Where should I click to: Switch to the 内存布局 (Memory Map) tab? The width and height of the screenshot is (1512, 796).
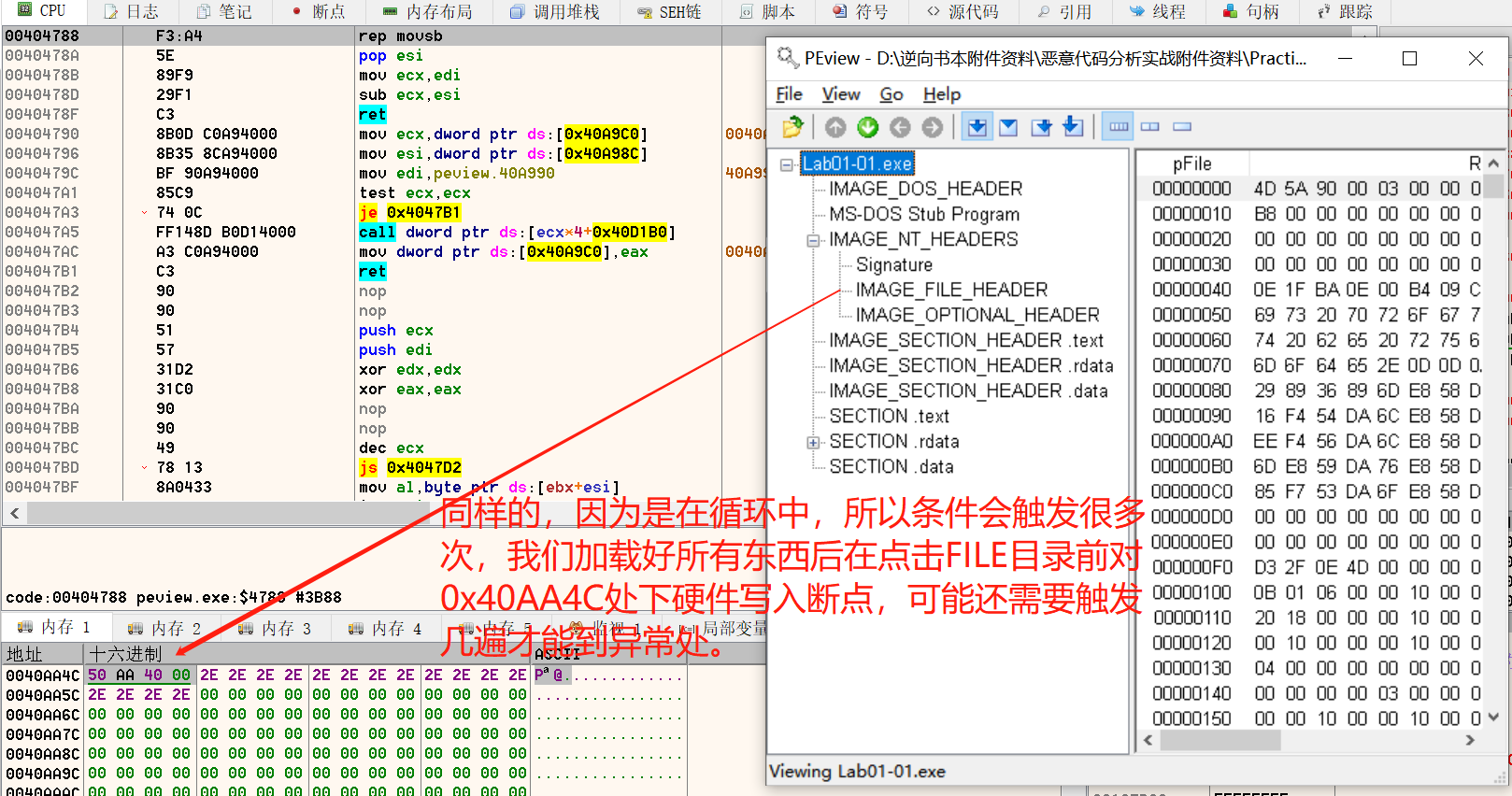(x=428, y=11)
